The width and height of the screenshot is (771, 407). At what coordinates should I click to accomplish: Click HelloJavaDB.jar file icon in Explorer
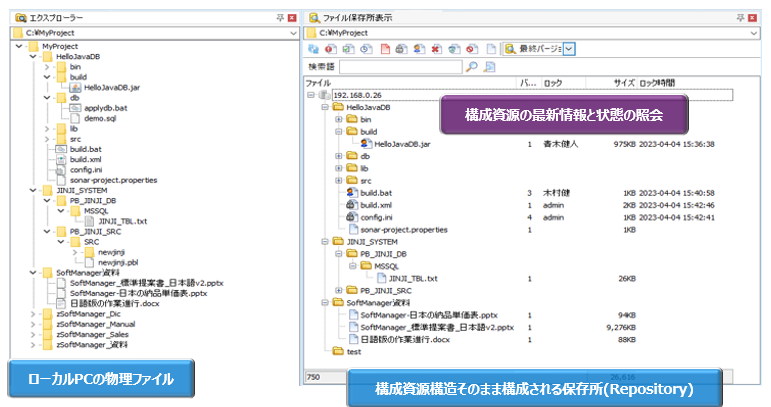click(x=75, y=88)
